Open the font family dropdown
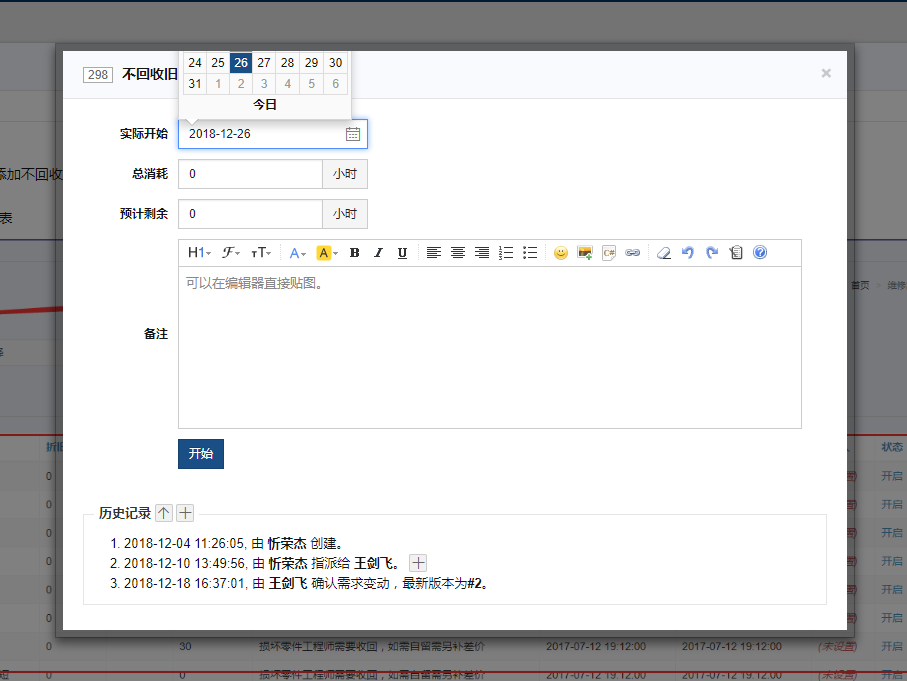This screenshot has height=681, width=907. [x=231, y=253]
